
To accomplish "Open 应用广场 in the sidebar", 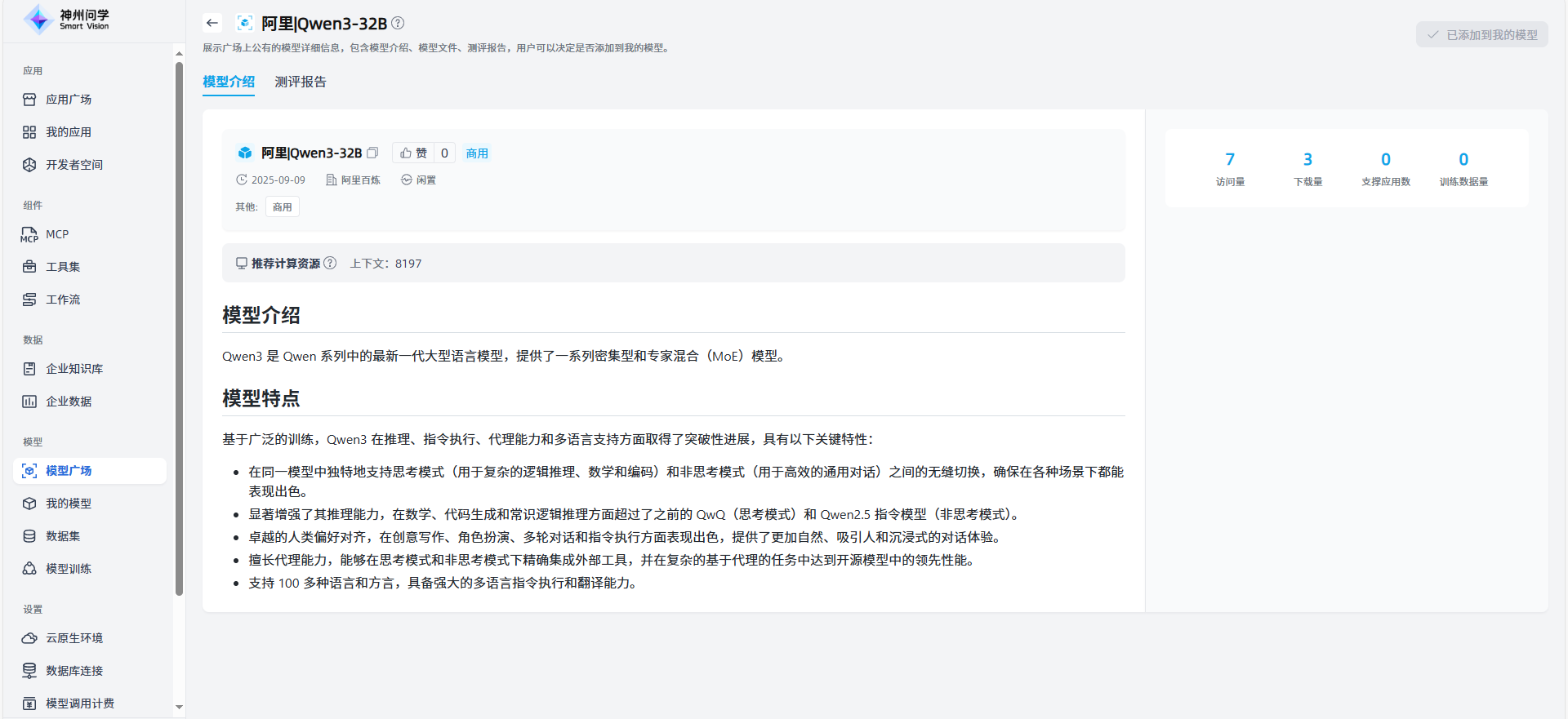I will pos(69,100).
